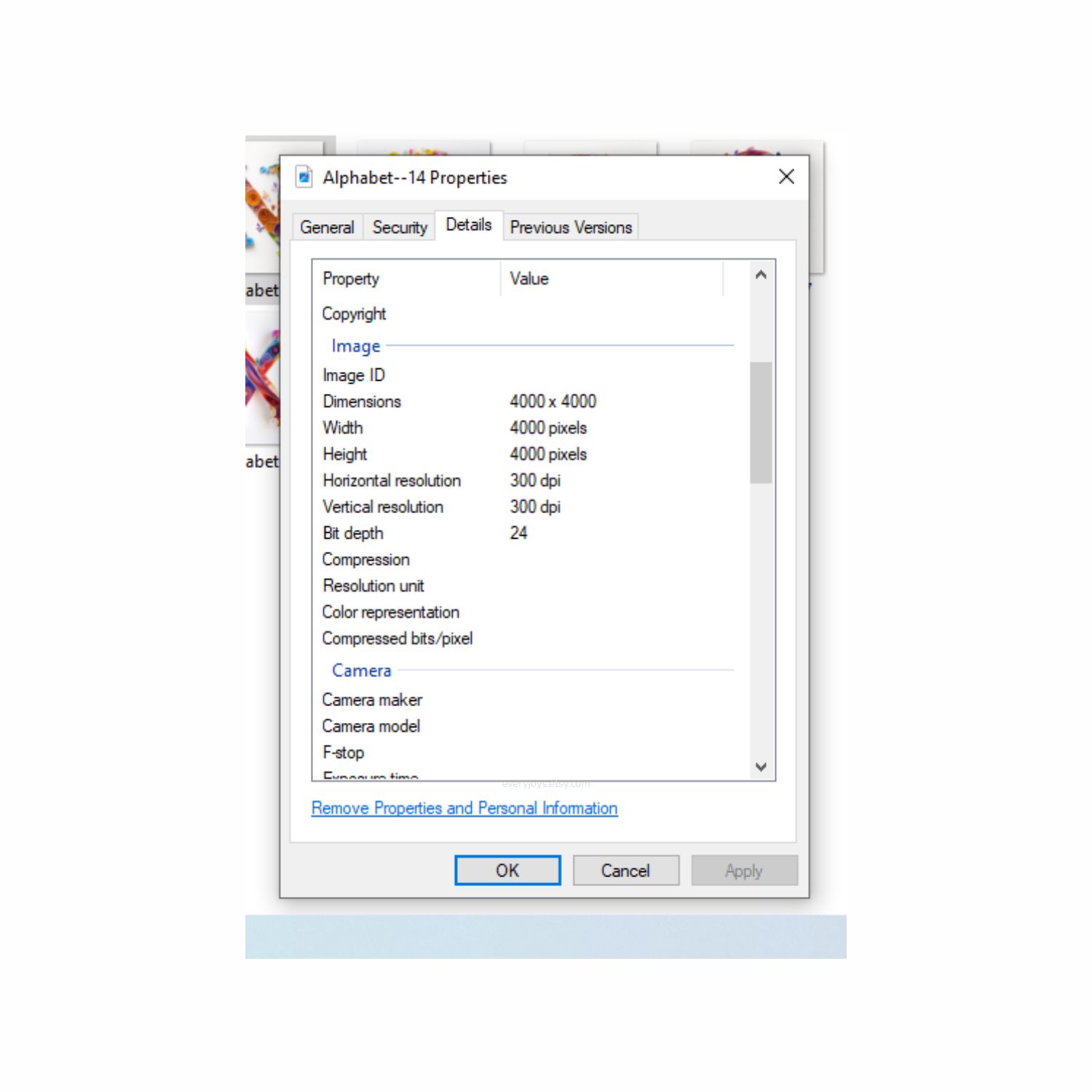
Task: Select the Height property label
Action: click(344, 454)
